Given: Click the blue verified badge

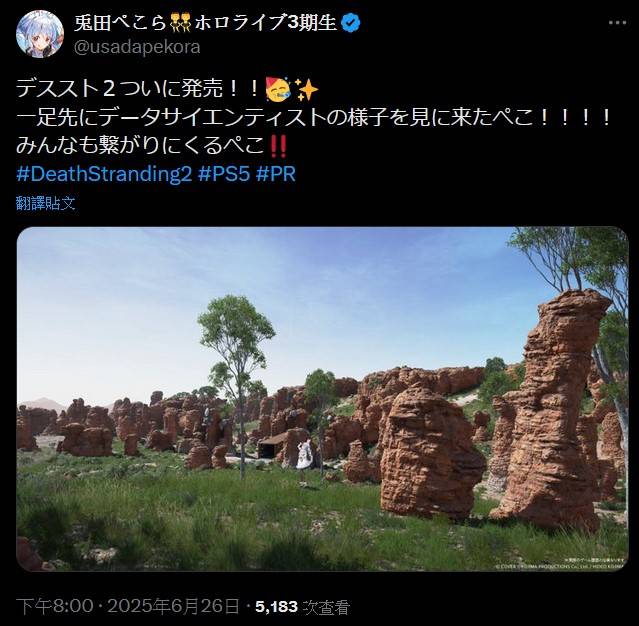Looking at the screenshot, I should point(350,23).
